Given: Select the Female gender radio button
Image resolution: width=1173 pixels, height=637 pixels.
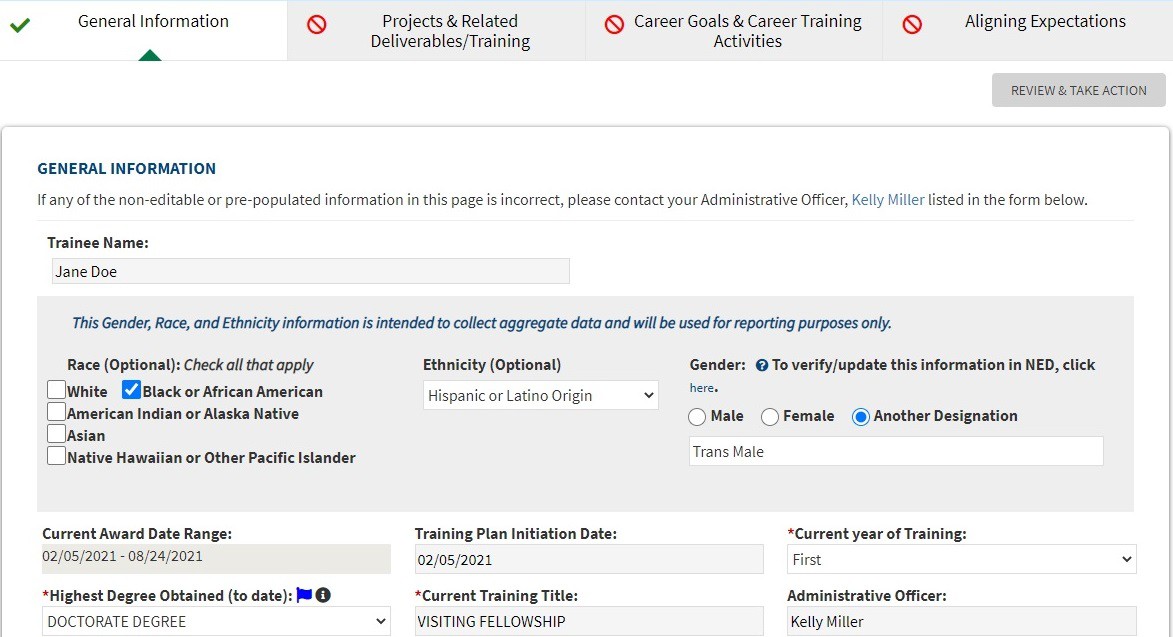Looking at the screenshot, I should pos(770,417).
